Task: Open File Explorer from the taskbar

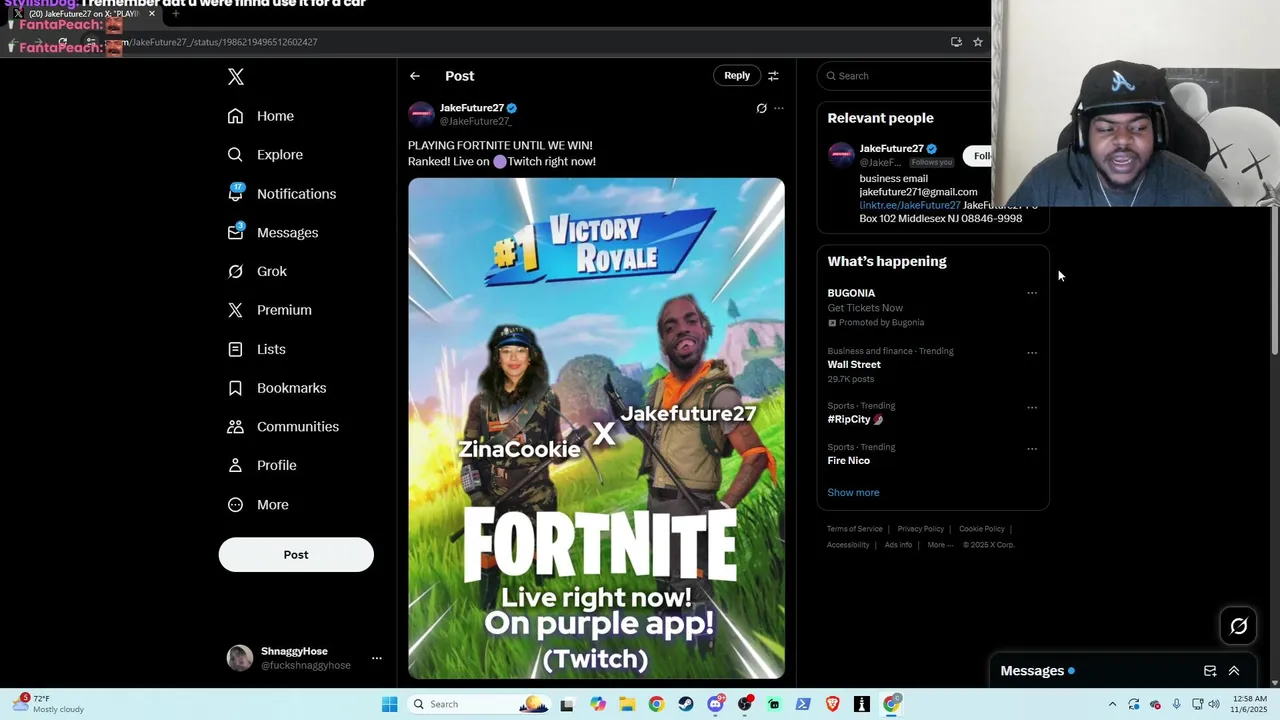Action: 627,704
